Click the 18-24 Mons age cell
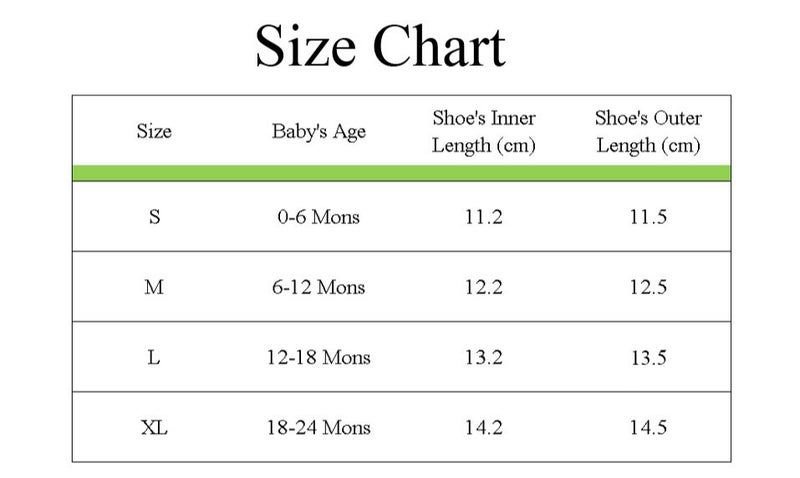Viewport: 800px width, 478px height. tap(319, 427)
